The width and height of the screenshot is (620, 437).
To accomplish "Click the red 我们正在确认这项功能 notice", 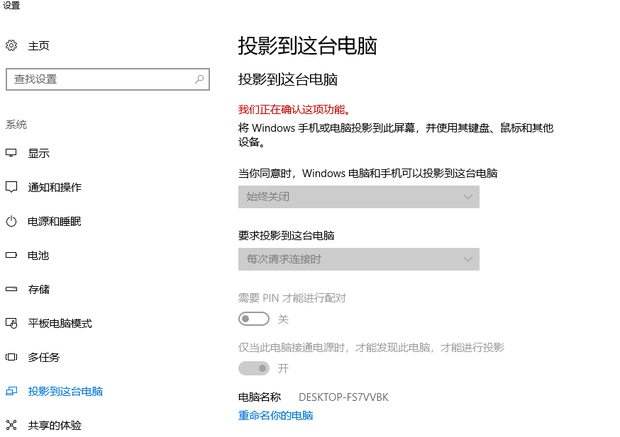I will [295, 110].
